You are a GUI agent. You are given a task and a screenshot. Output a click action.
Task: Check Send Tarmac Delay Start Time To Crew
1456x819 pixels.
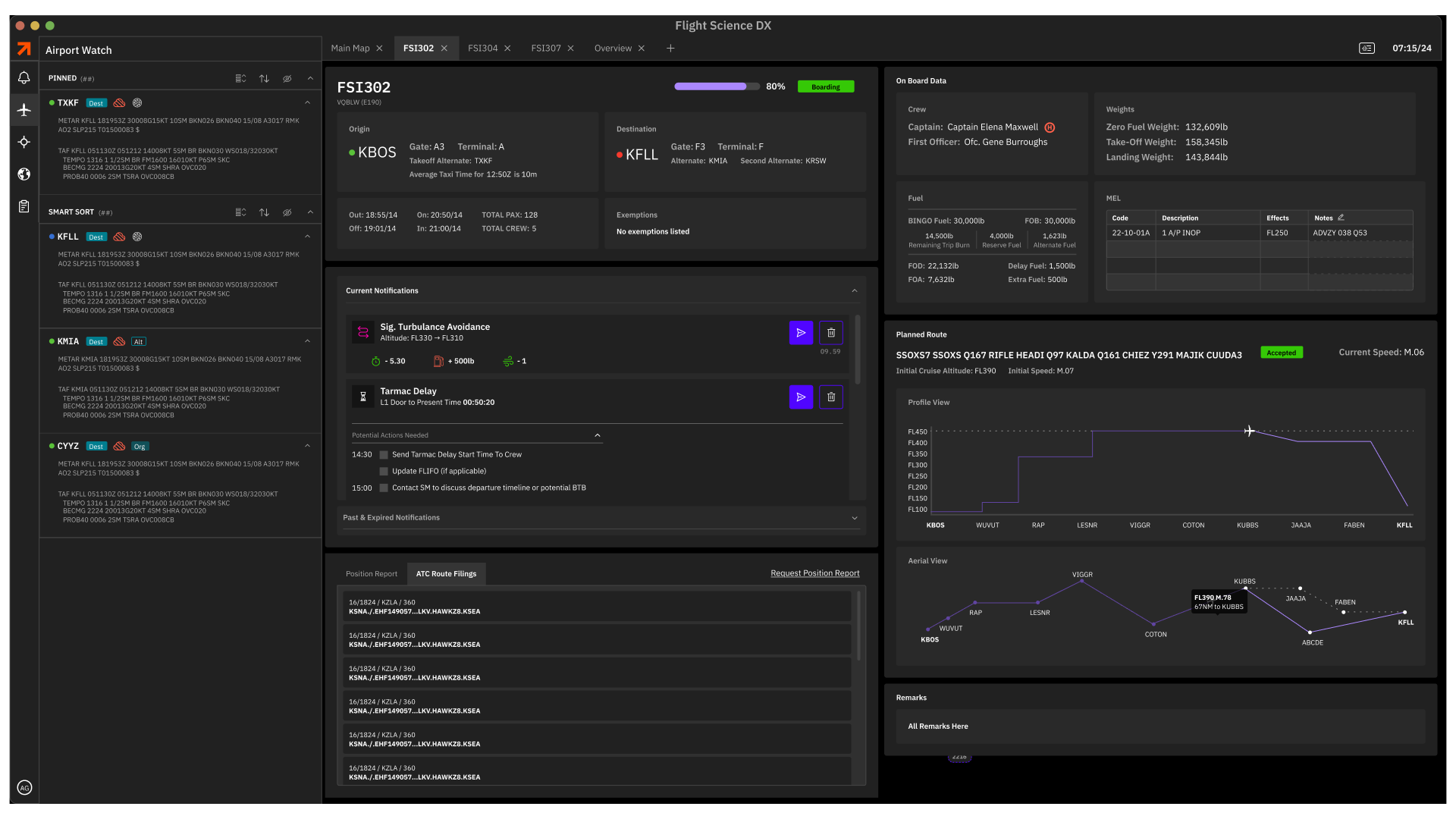(384, 455)
